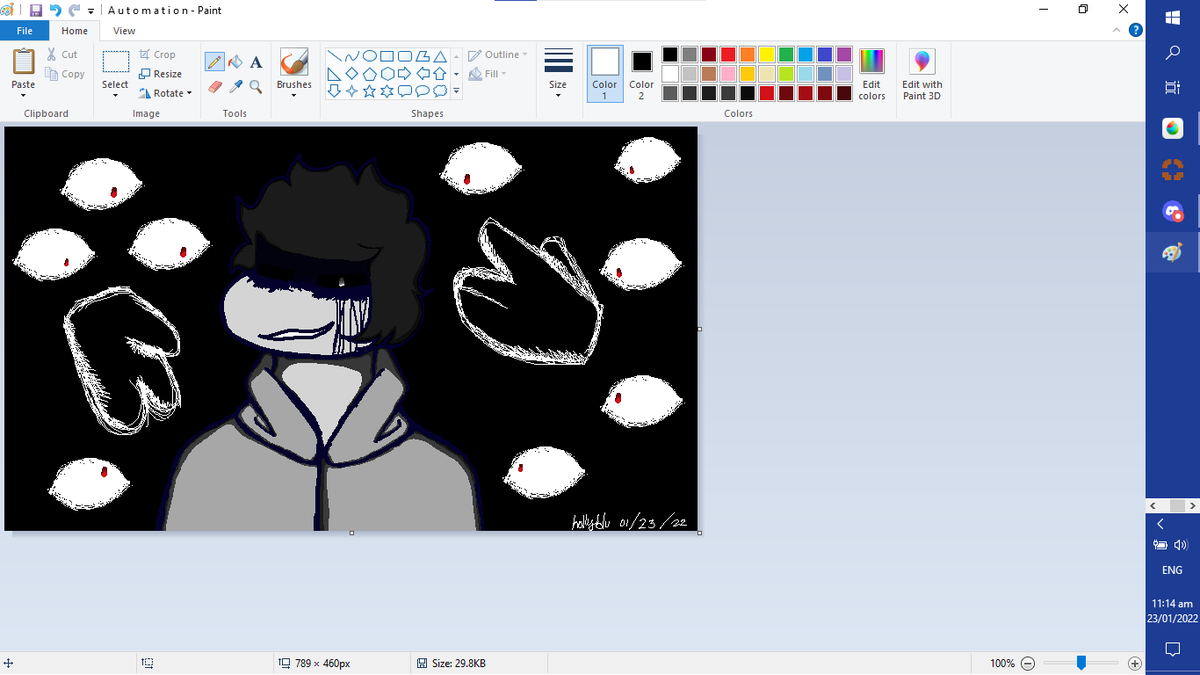This screenshot has height=675, width=1200.
Task: Collapse the ribbon with the chevron
Action: pos(1118,30)
